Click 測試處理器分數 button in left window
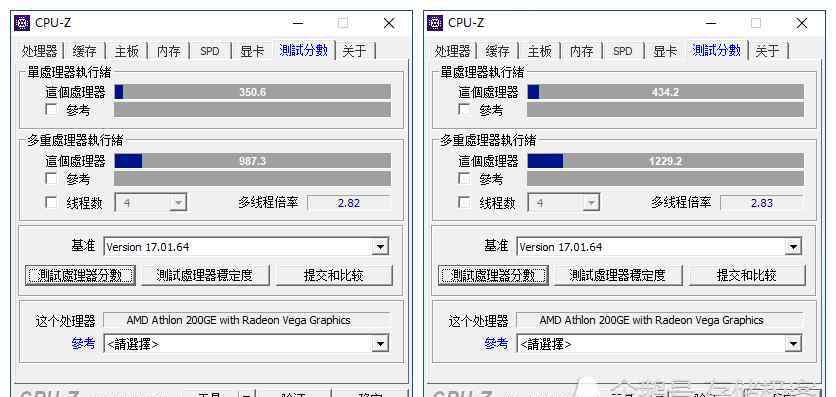 (x=81, y=276)
